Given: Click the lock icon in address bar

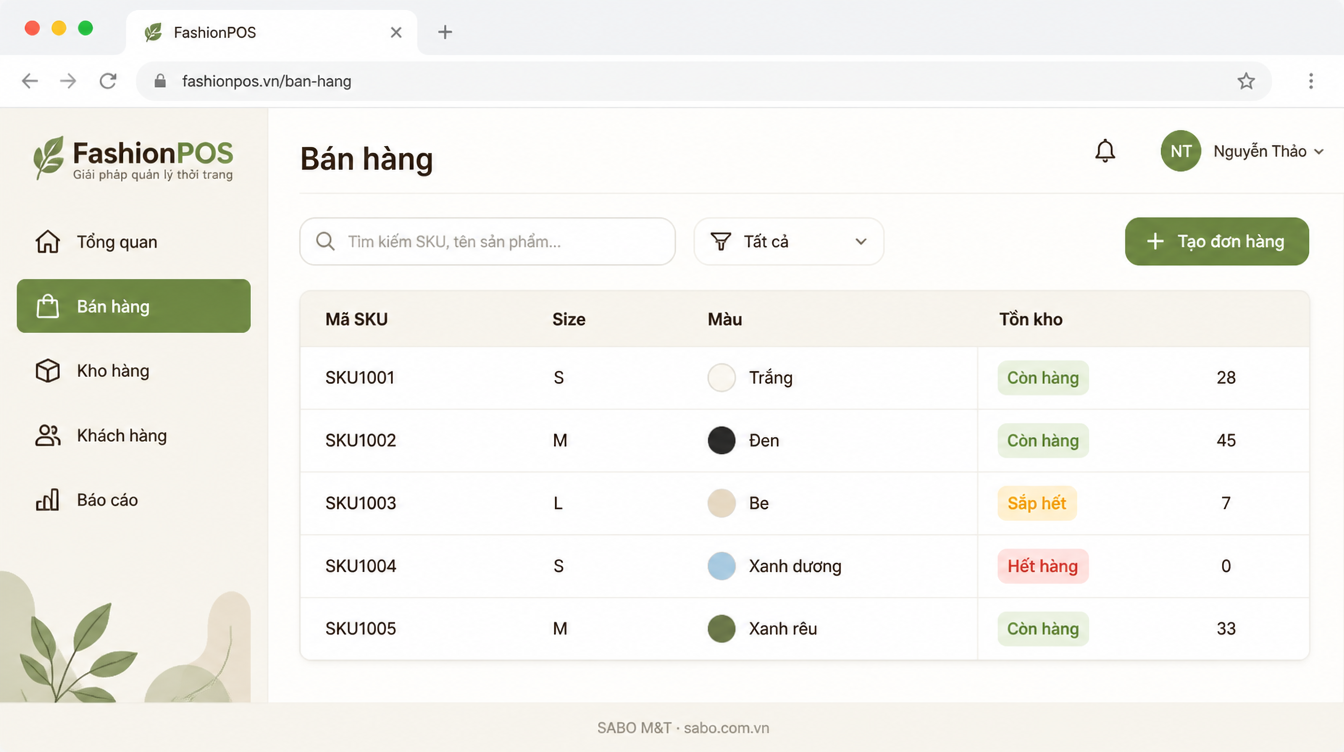Looking at the screenshot, I should coord(159,81).
